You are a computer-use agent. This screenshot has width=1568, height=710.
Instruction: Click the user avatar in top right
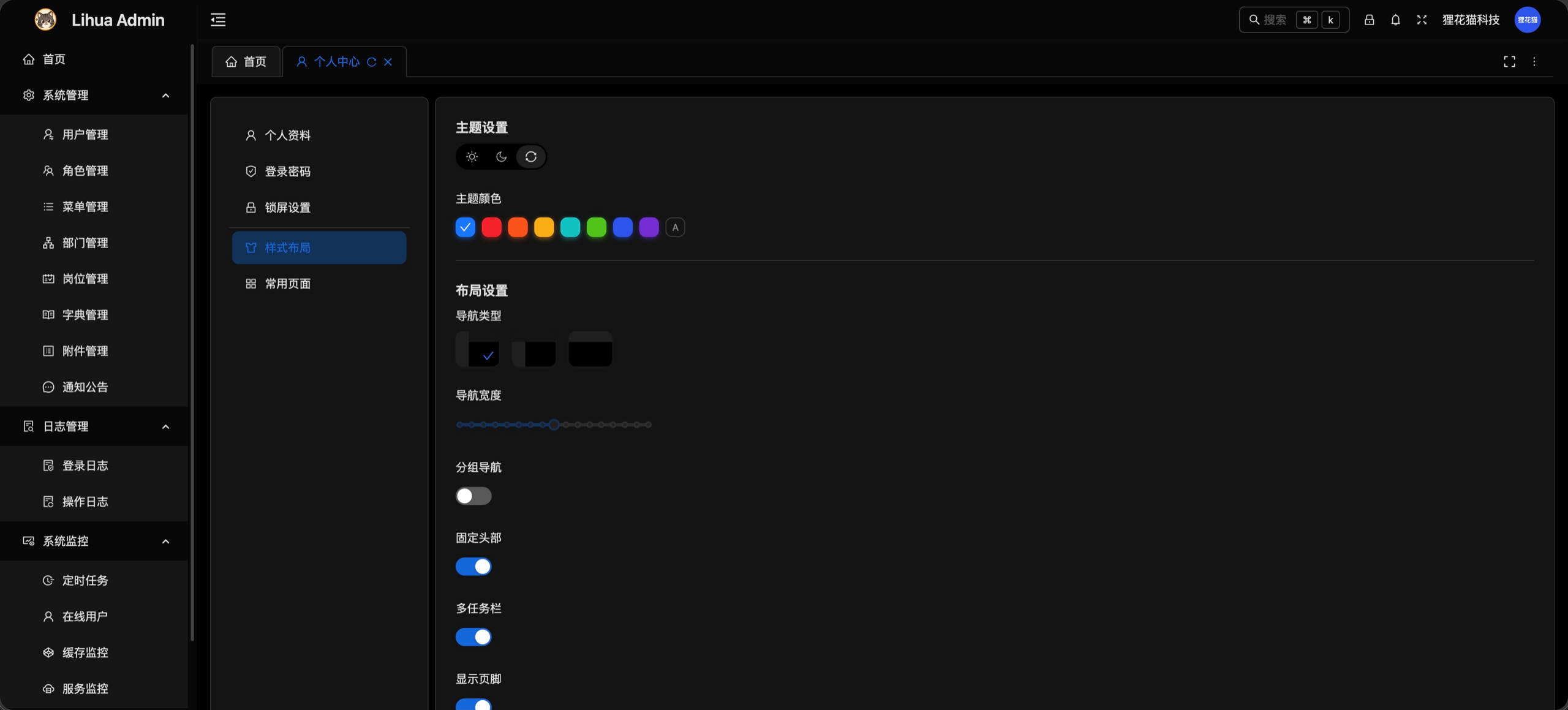1528,20
